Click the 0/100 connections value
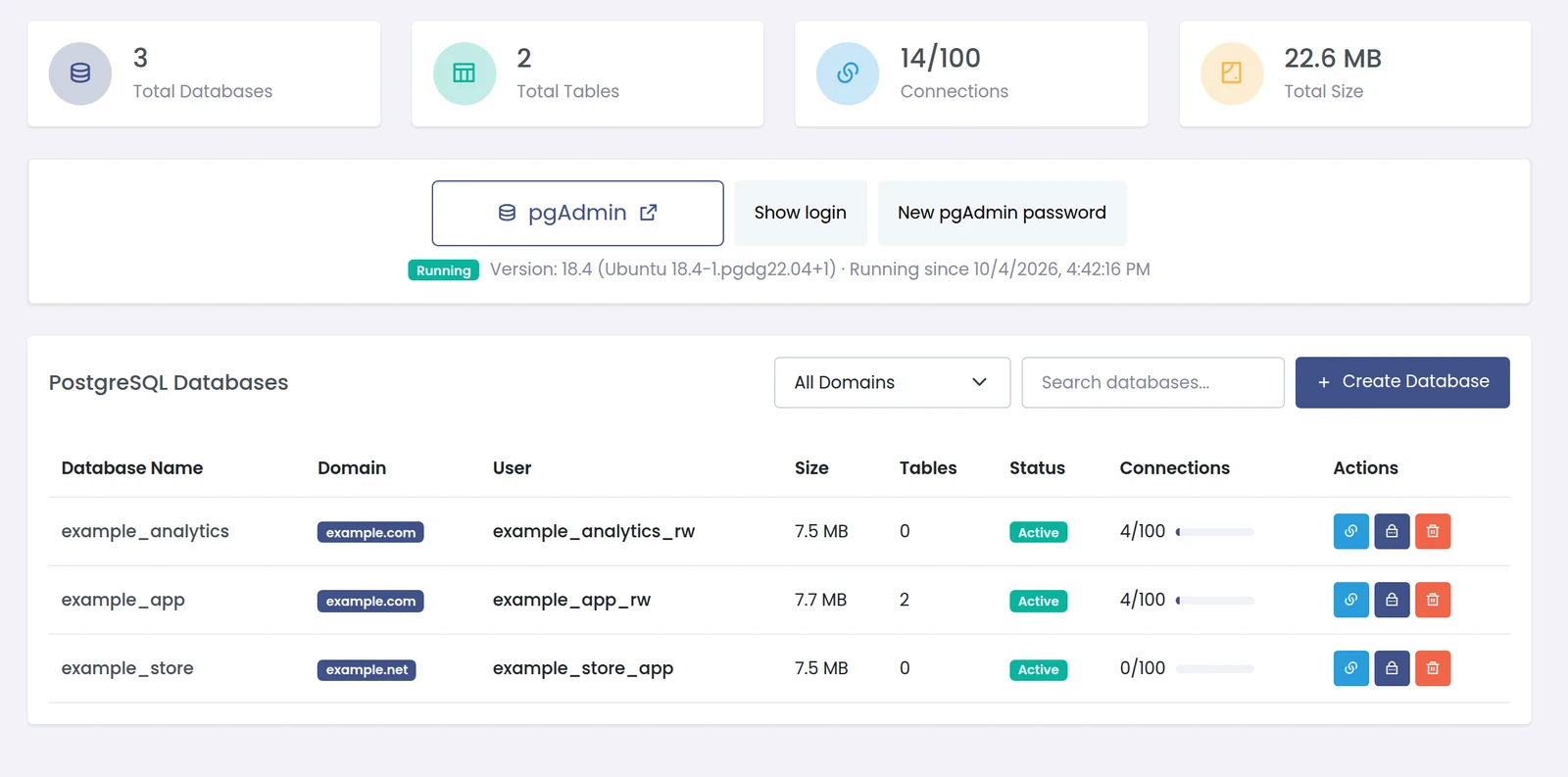The width and height of the screenshot is (1568, 777). point(1143,668)
